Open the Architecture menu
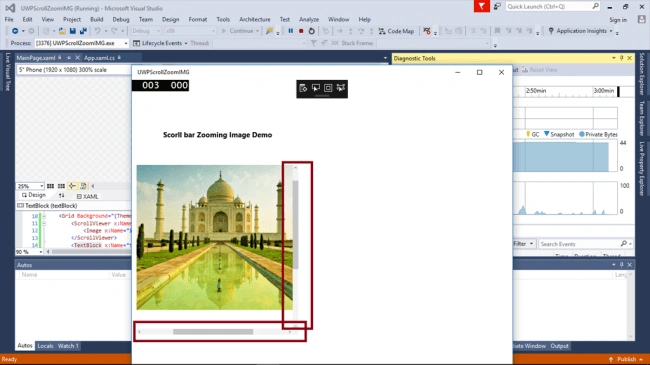This screenshot has width=650, height=365. tap(255, 19)
